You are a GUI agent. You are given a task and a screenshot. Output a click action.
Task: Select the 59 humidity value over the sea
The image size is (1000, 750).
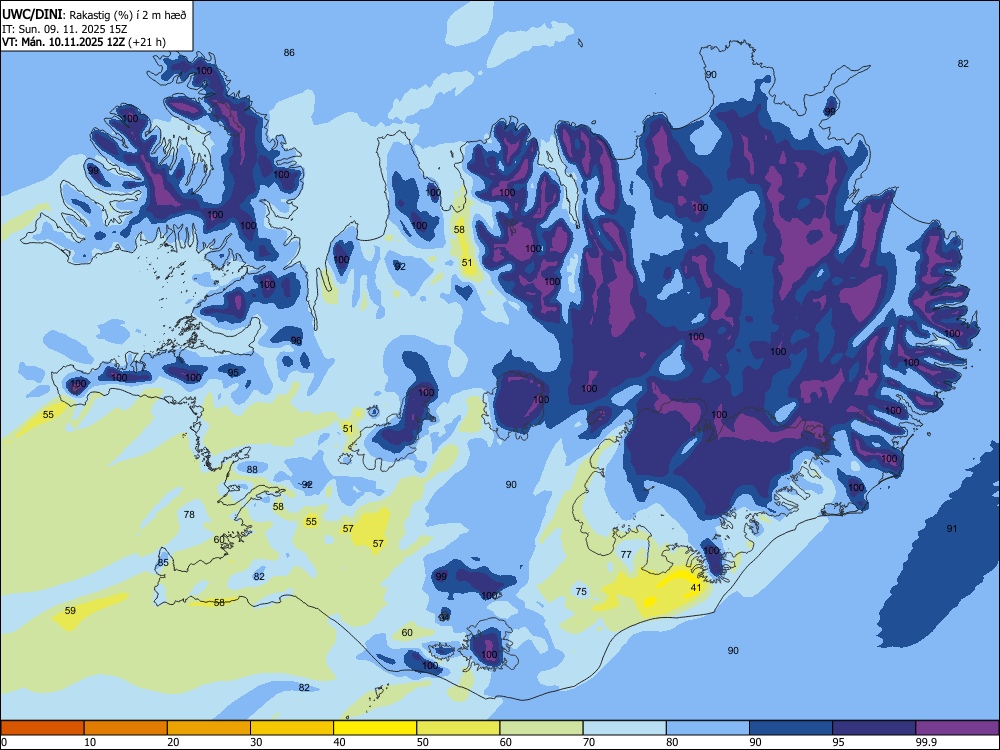70,610
